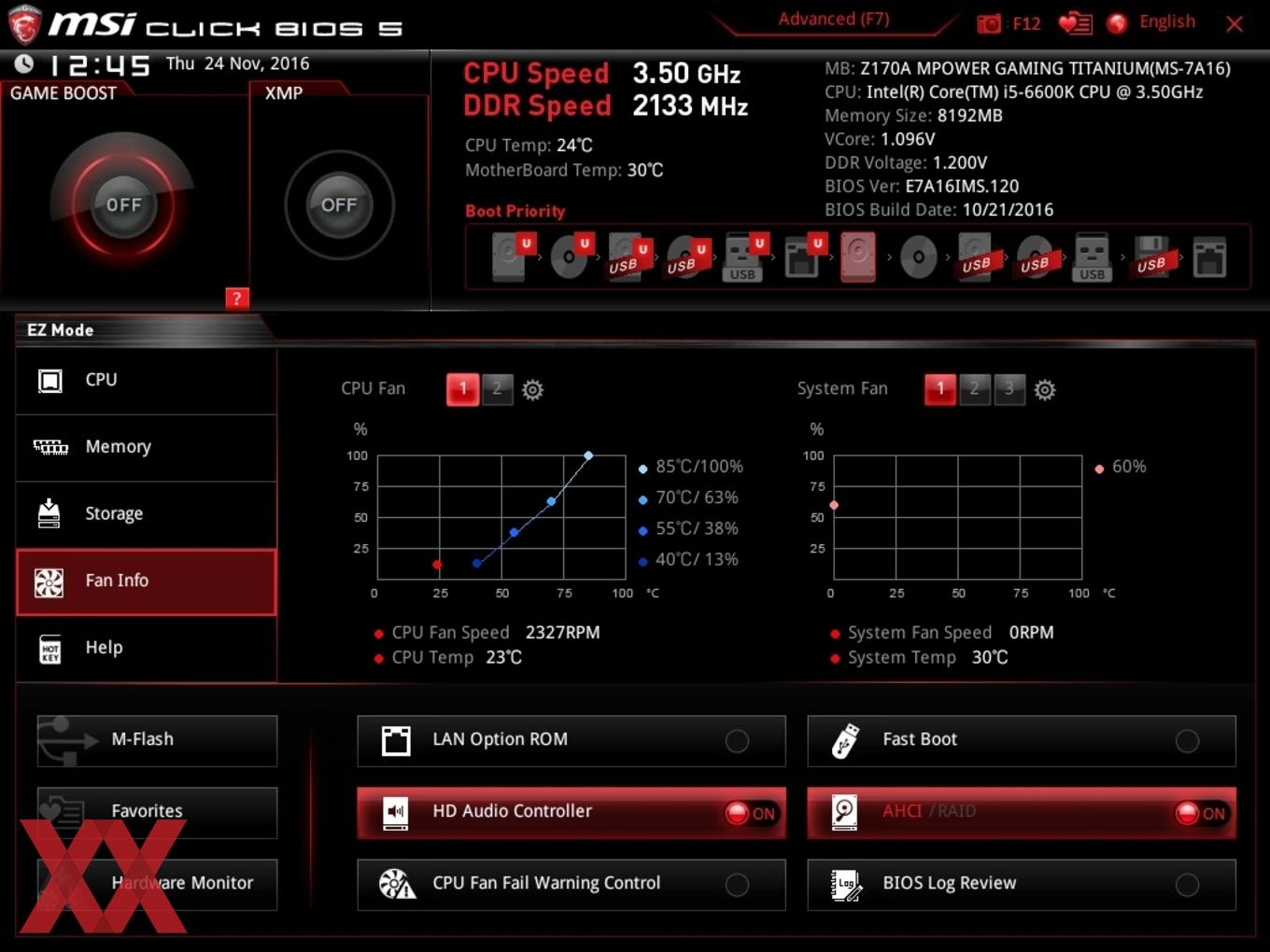Screen dimensions: 1270x952
Task: Click the 85°C/100% point on CPU fan curve
Action: click(x=588, y=455)
